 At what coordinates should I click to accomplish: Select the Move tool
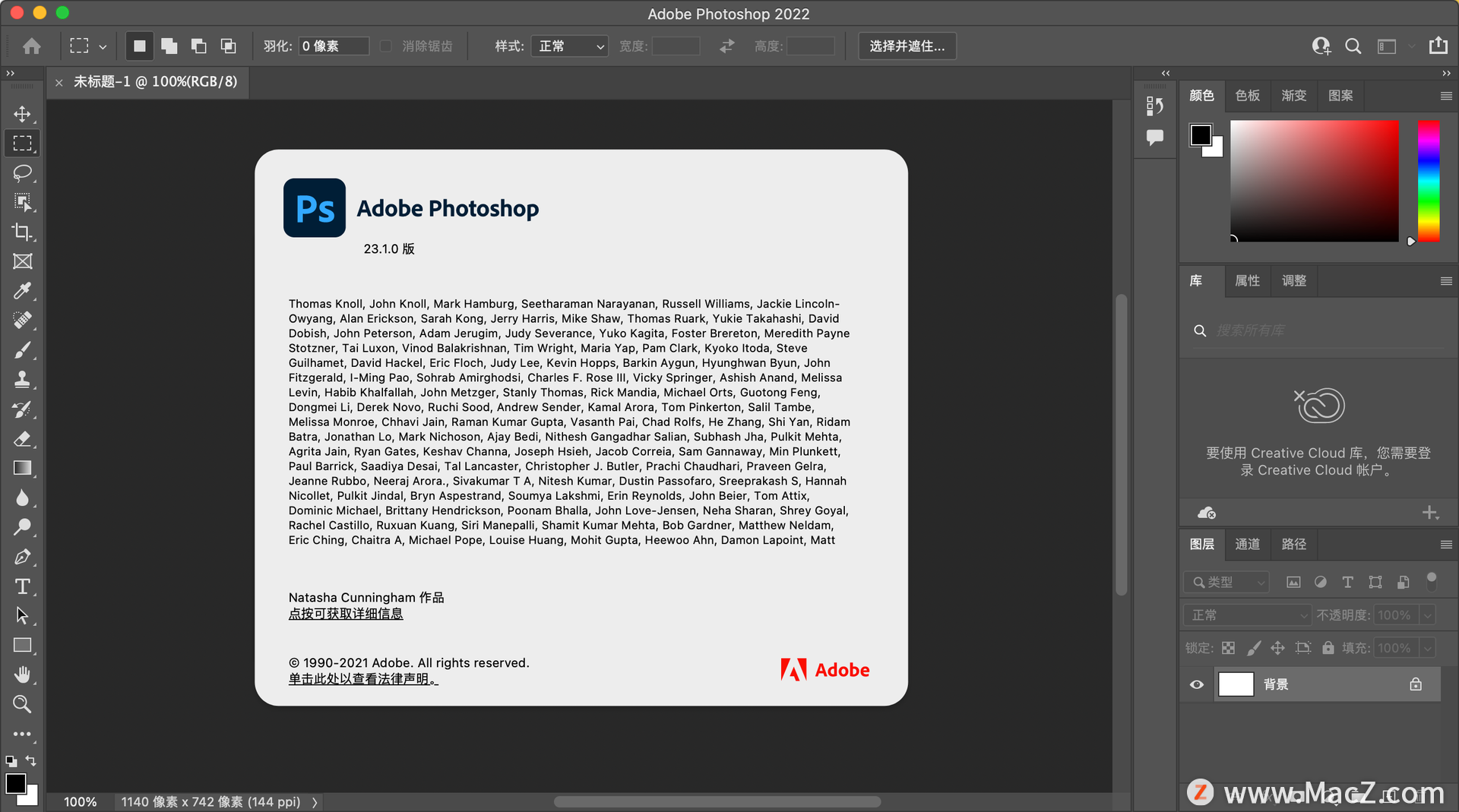[x=22, y=114]
